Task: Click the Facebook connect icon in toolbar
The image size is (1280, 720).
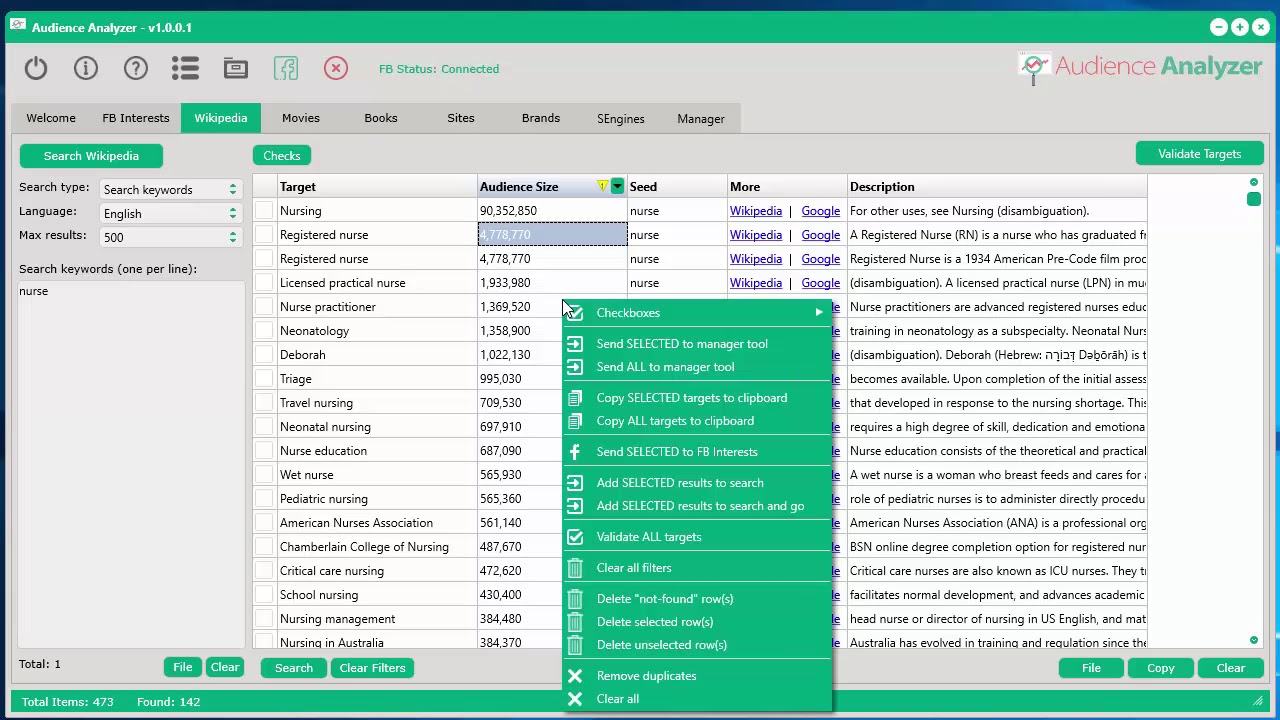Action: [x=286, y=68]
